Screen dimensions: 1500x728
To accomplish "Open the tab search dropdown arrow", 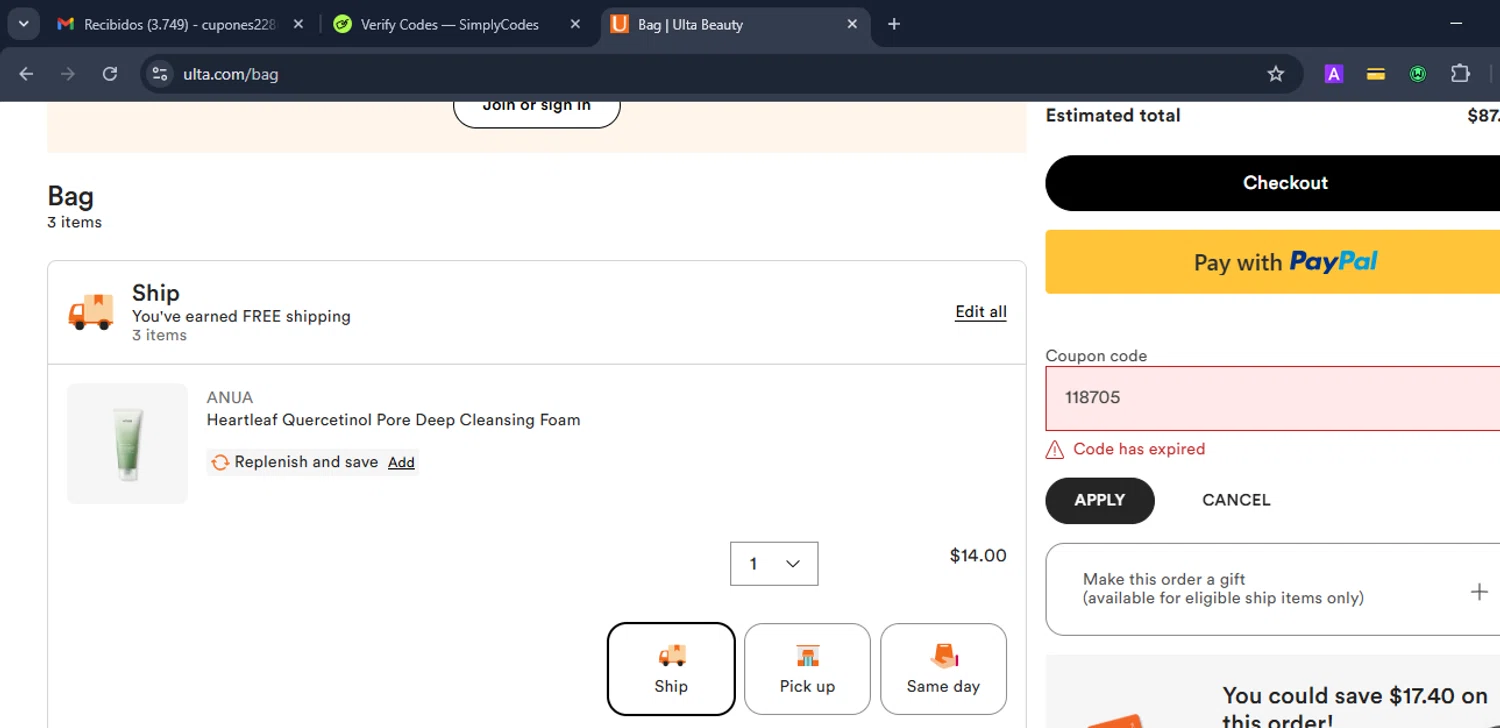I will [23, 24].
